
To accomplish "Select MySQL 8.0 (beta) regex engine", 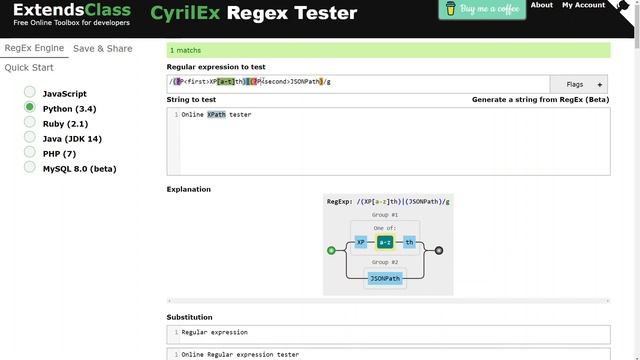I will 30,167.
